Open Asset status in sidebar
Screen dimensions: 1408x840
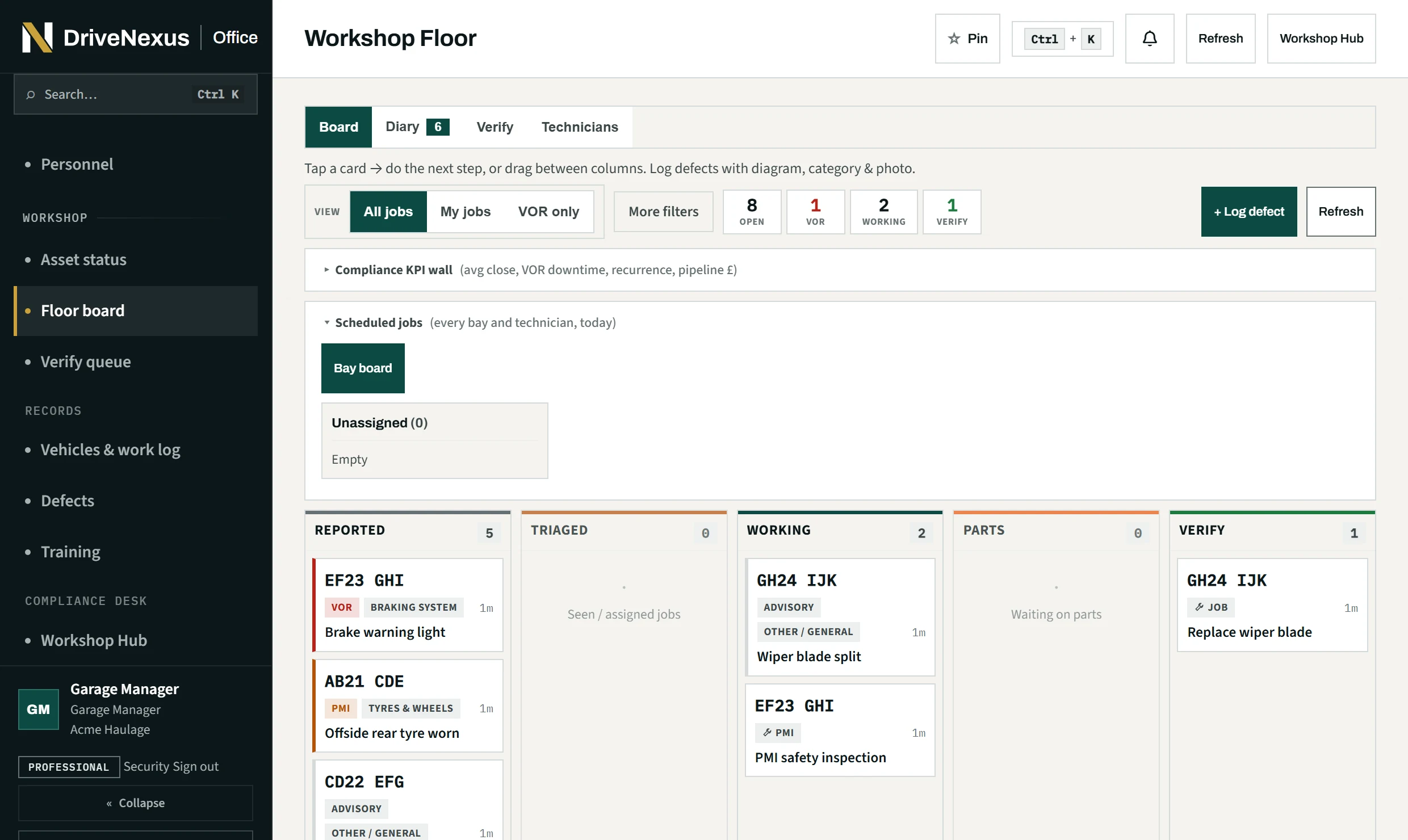click(136, 260)
